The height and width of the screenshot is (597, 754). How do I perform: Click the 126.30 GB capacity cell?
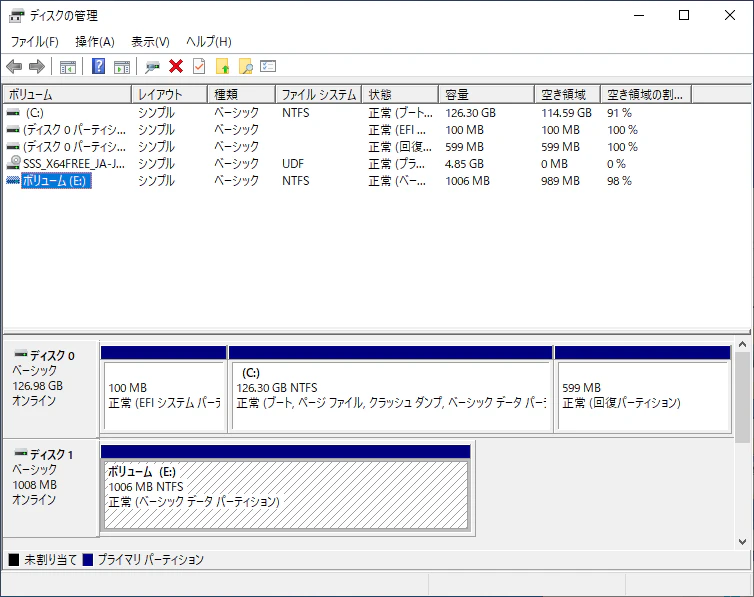(470, 113)
